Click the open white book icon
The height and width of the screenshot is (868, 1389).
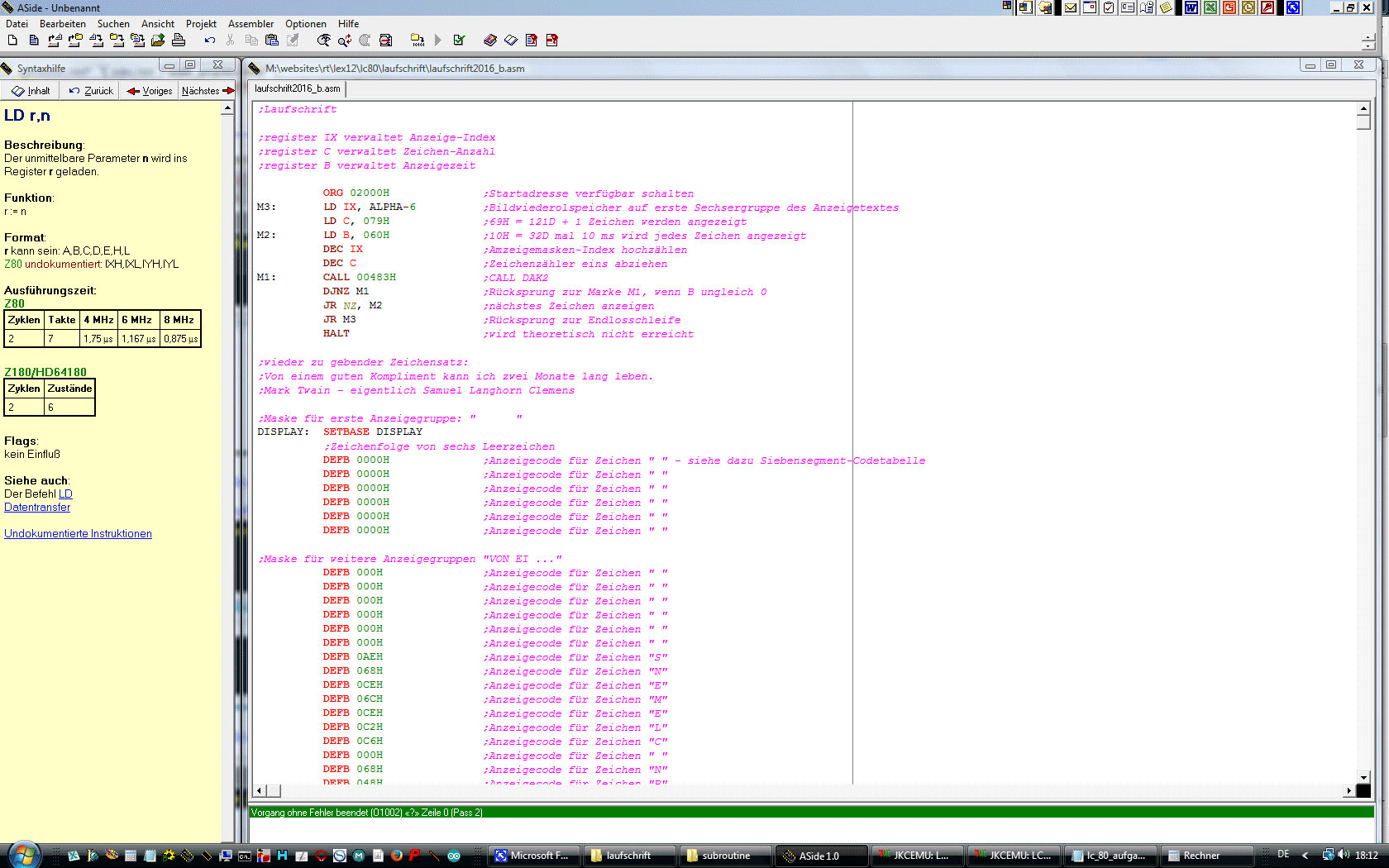pyautogui.click(x=511, y=40)
